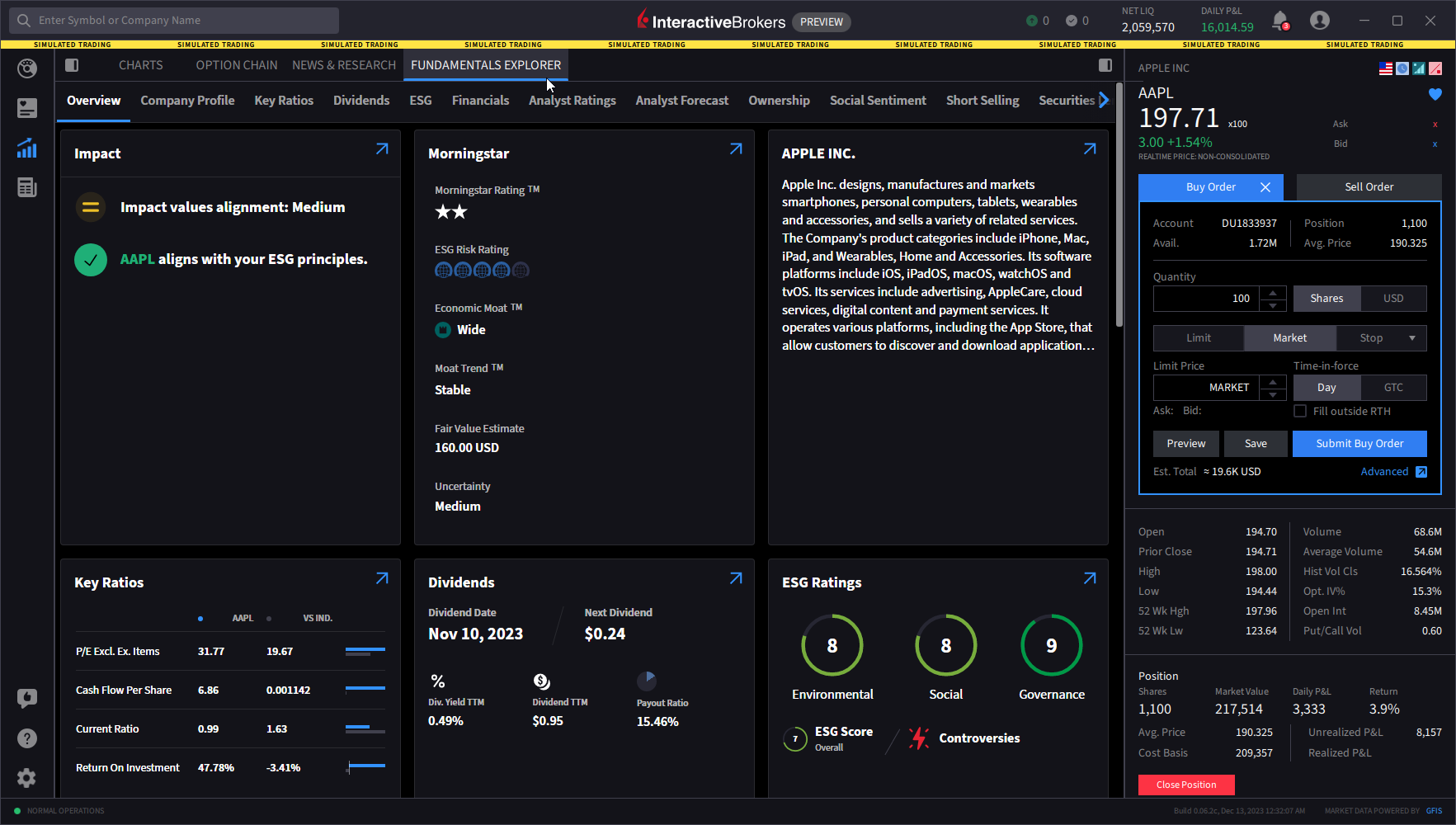Click the US flag icon for AAPL
Image resolution: width=1456 pixels, height=825 pixels.
[x=1386, y=68]
